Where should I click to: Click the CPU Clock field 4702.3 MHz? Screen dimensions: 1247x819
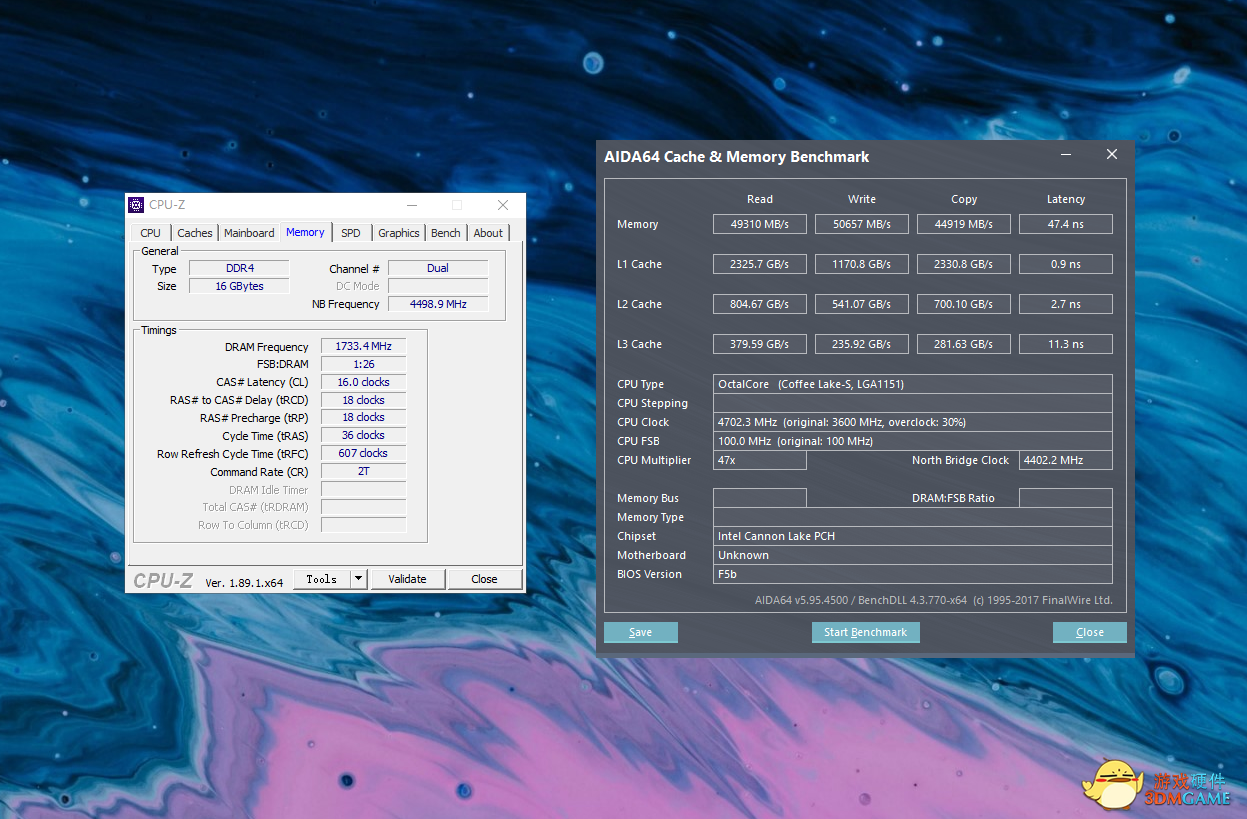click(x=913, y=422)
